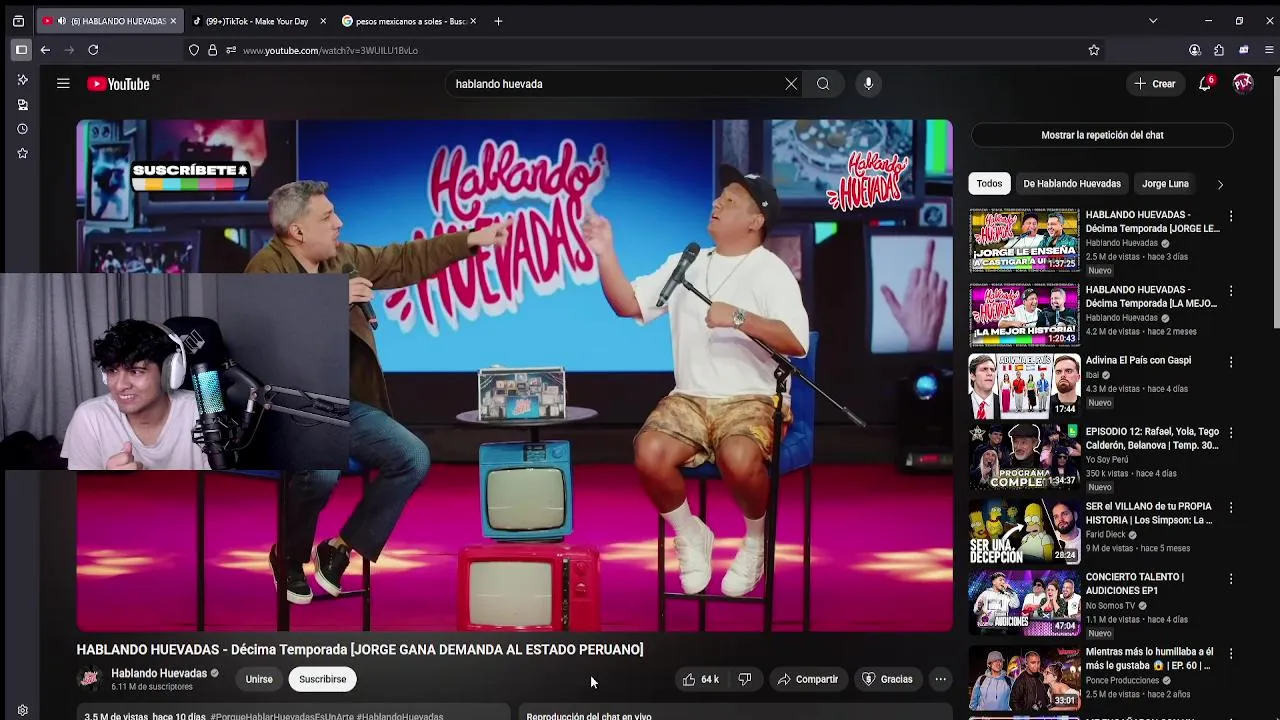Open options for Adivina El País video
This screenshot has height=720, width=1280.
(1230, 362)
